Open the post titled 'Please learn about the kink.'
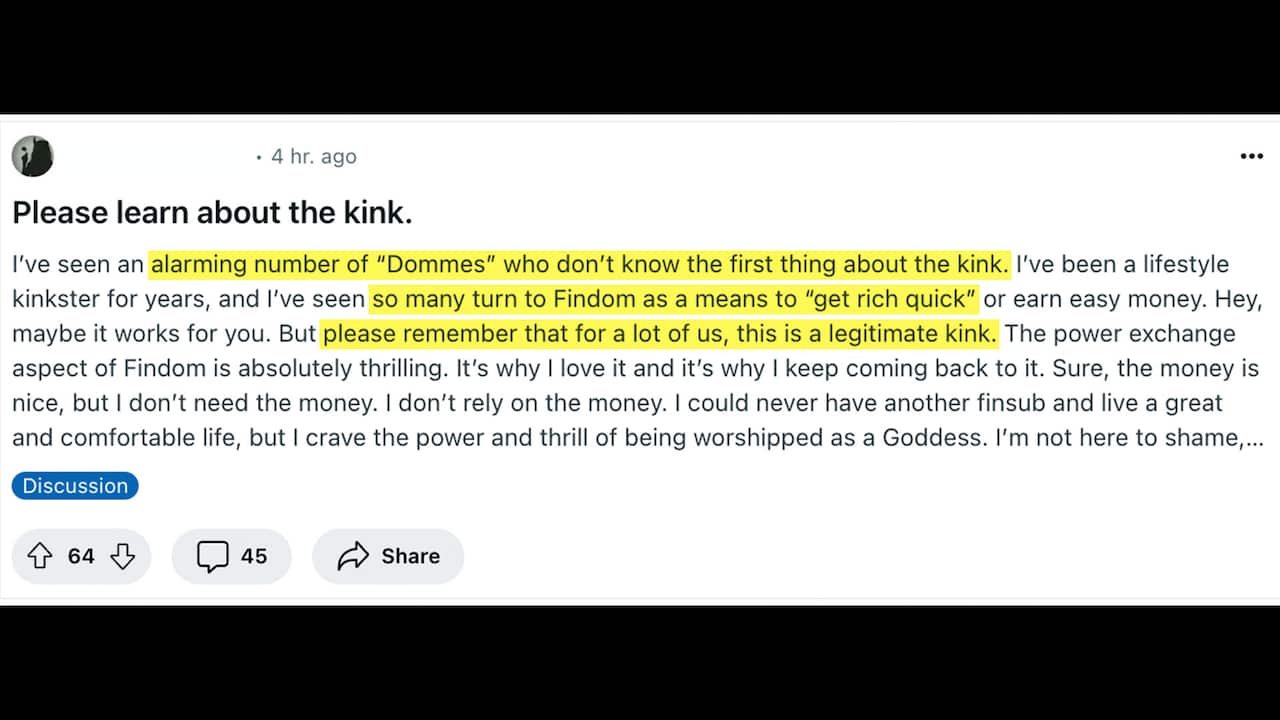This screenshot has height=720, width=1280. click(x=212, y=212)
